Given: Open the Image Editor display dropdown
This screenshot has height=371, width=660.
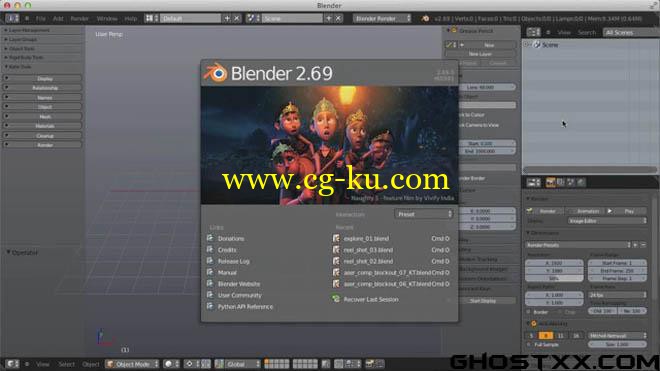Looking at the screenshot, I should [x=607, y=221].
